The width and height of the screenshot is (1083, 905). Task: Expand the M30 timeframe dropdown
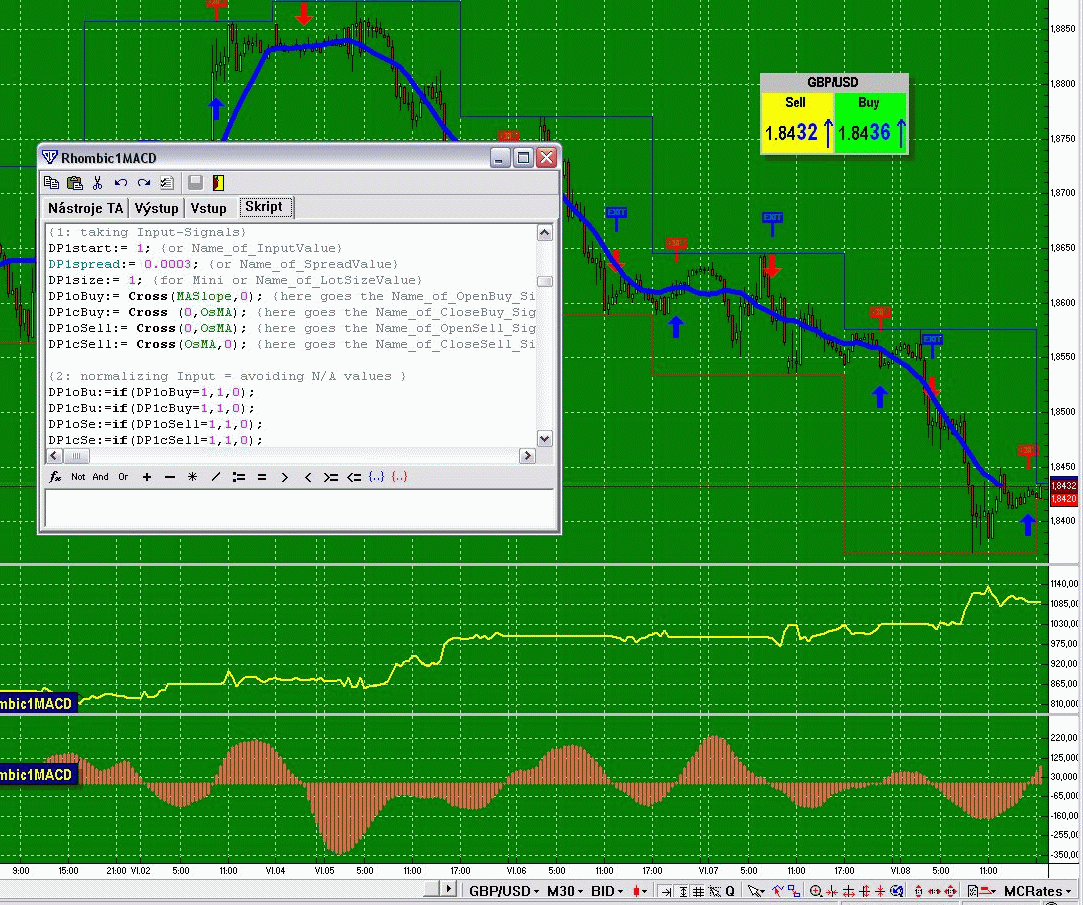566,891
